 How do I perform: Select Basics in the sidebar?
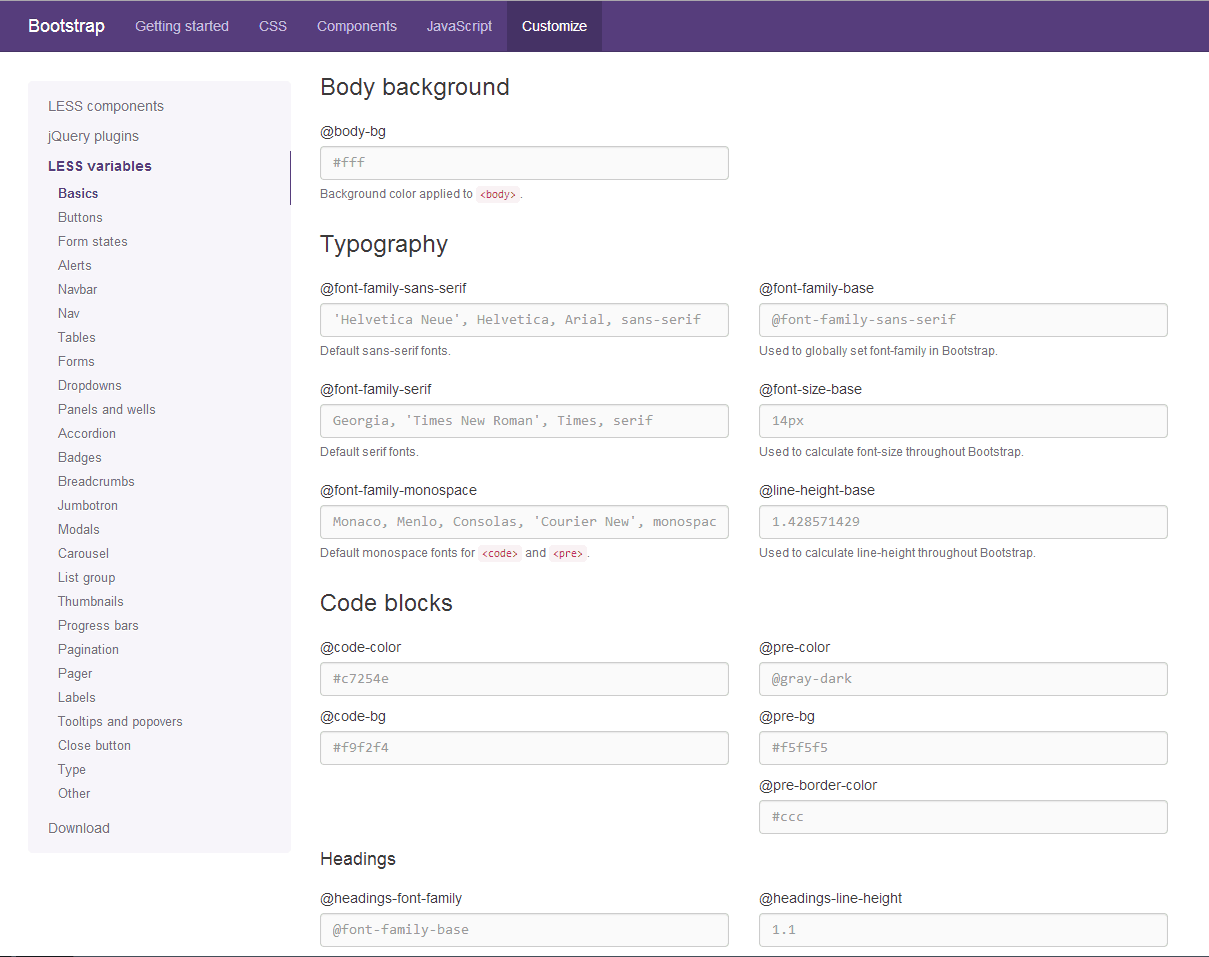click(x=78, y=193)
